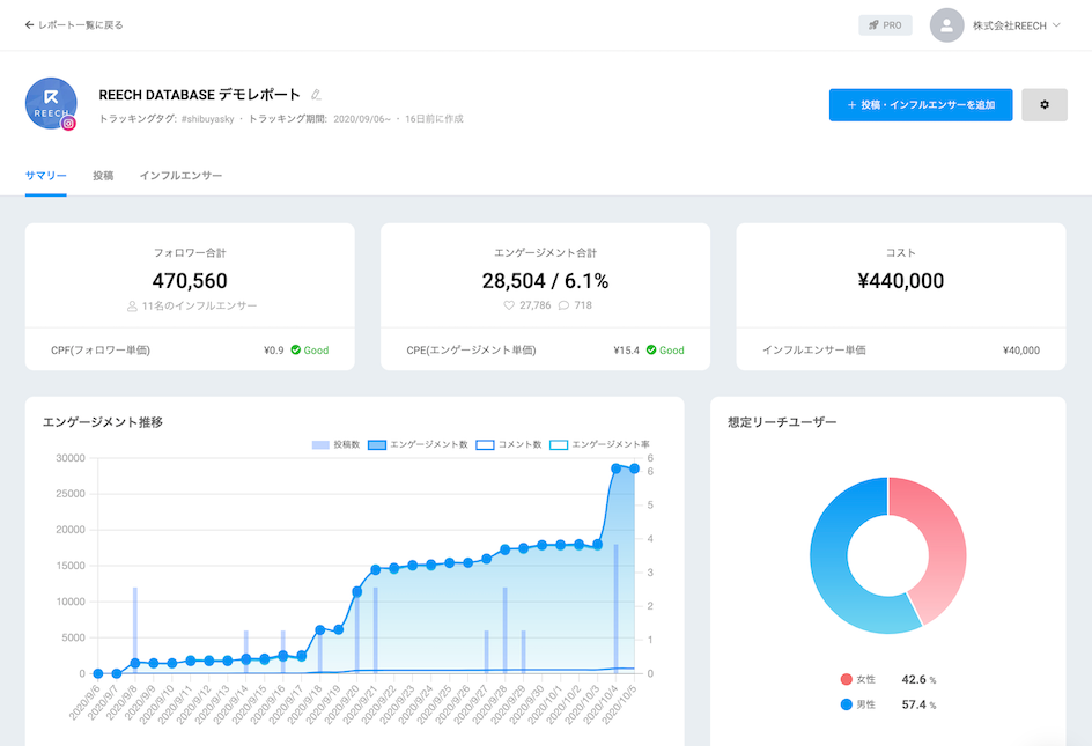1092x747 pixels.
Task: Toggle the 投稿数 legend series
Action: click(x=336, y=445)
